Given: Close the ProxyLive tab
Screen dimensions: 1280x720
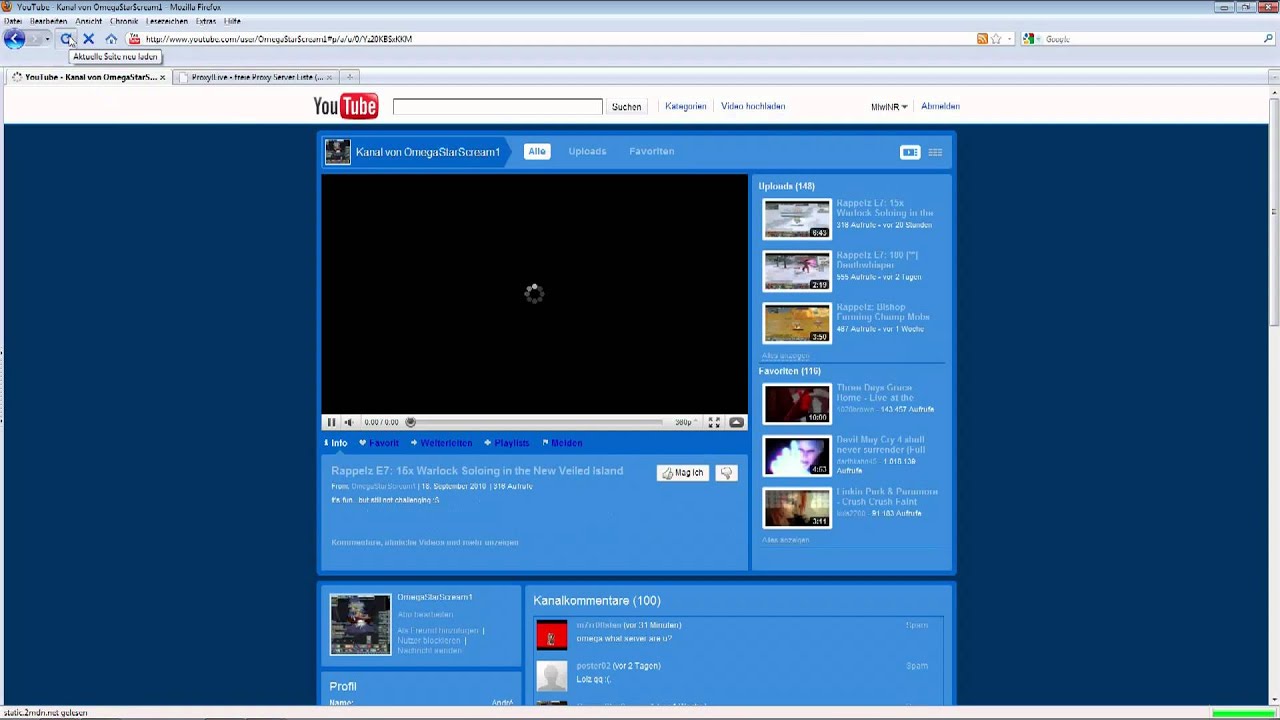Looking at the screenshot, I should coord(330,77).
